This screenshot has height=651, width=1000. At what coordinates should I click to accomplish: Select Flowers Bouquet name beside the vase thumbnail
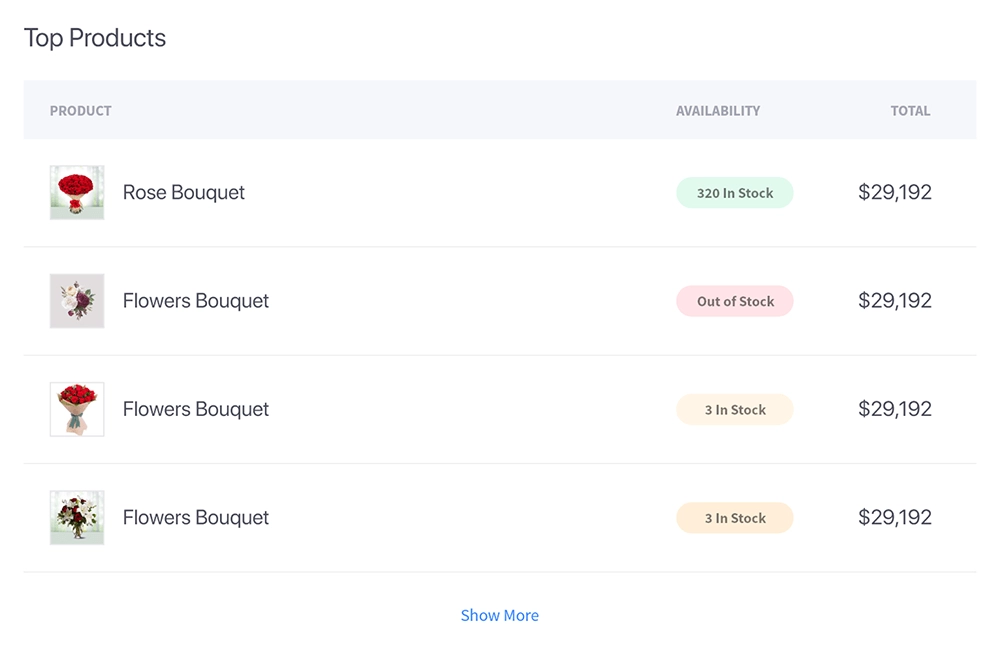[x=196, y=517]
